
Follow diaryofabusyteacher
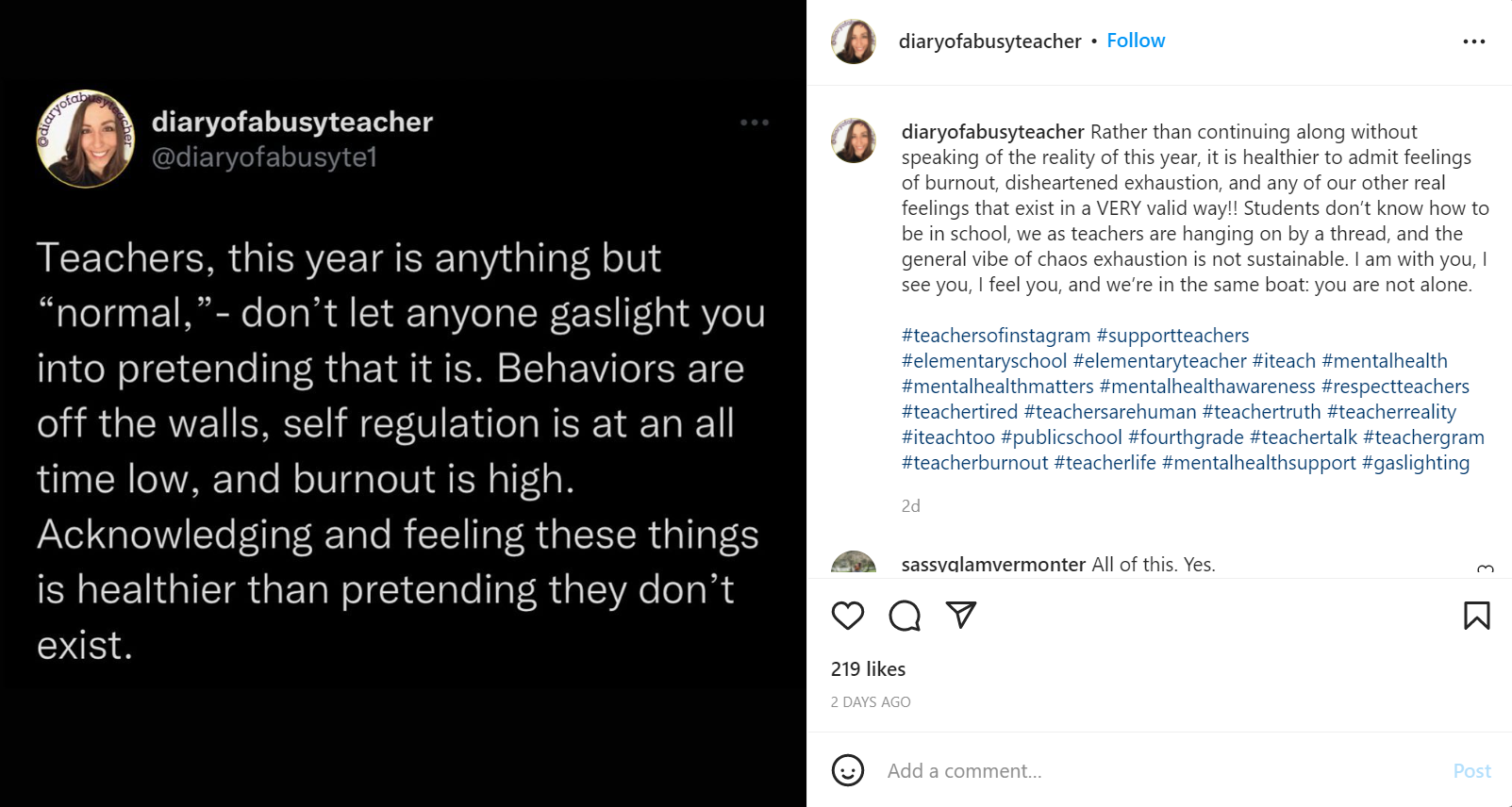point(1136,41)
